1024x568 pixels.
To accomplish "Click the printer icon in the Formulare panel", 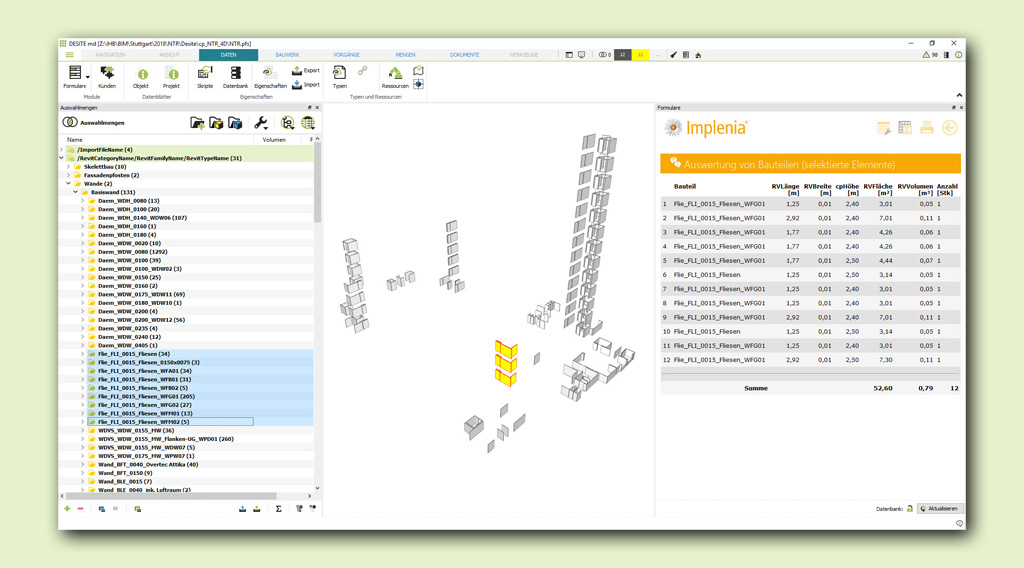I will (927, 128).
